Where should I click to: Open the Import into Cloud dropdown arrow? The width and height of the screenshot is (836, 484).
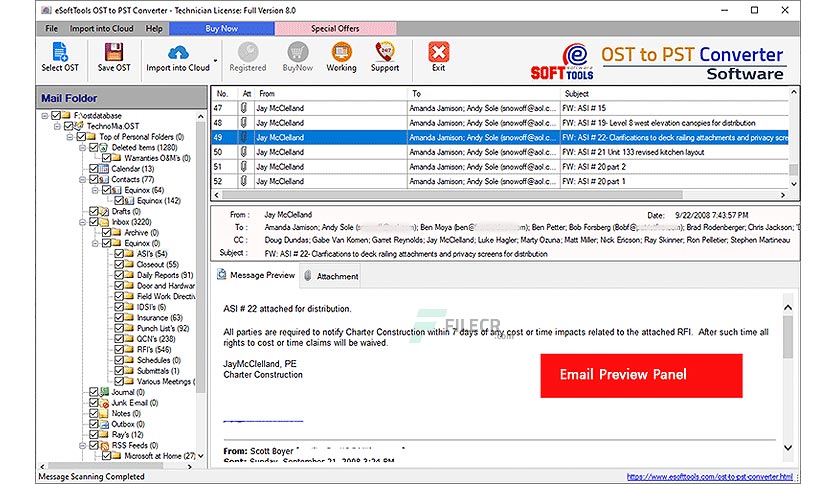(x=215, y=60)
